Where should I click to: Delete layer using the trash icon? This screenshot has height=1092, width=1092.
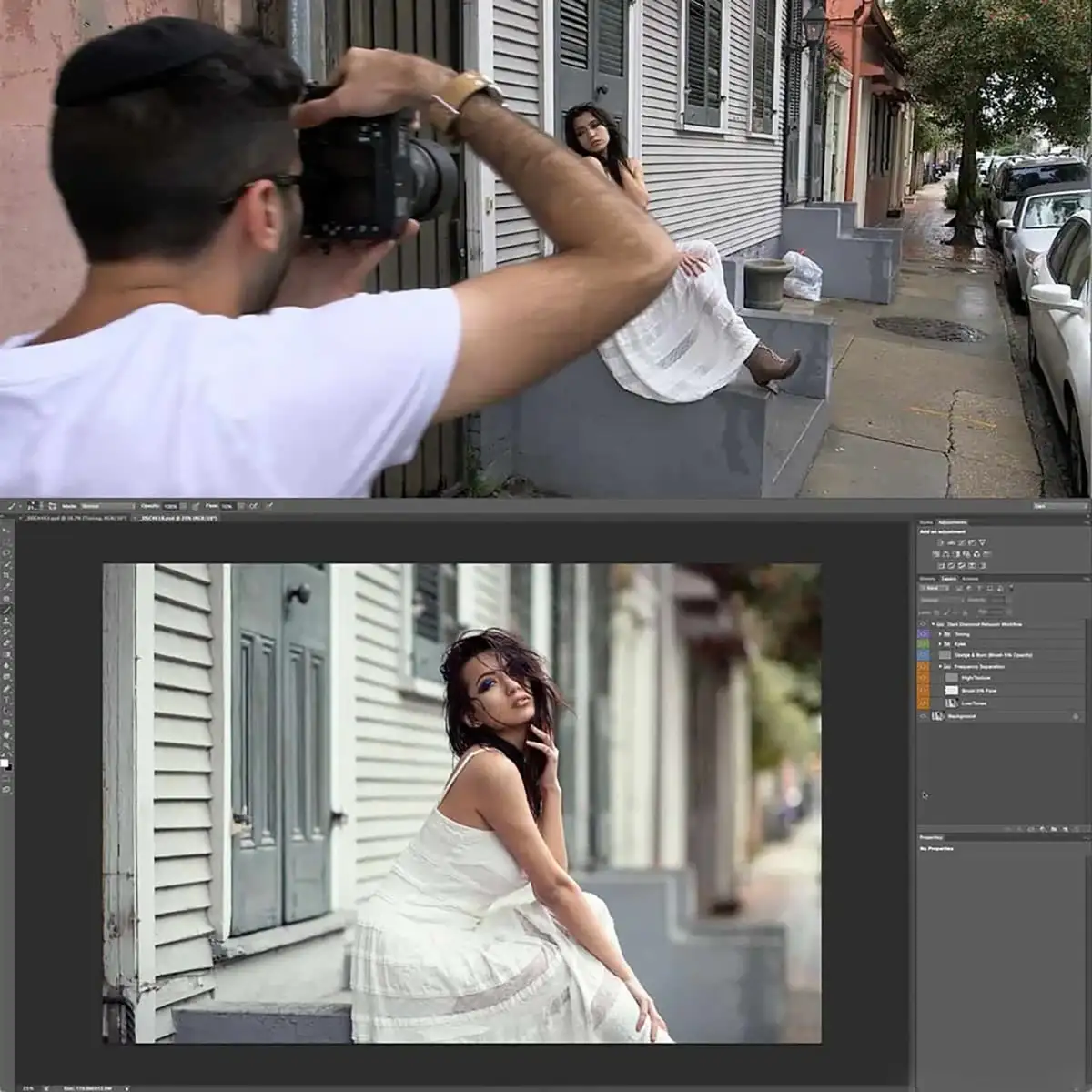tap(1078, 829)
